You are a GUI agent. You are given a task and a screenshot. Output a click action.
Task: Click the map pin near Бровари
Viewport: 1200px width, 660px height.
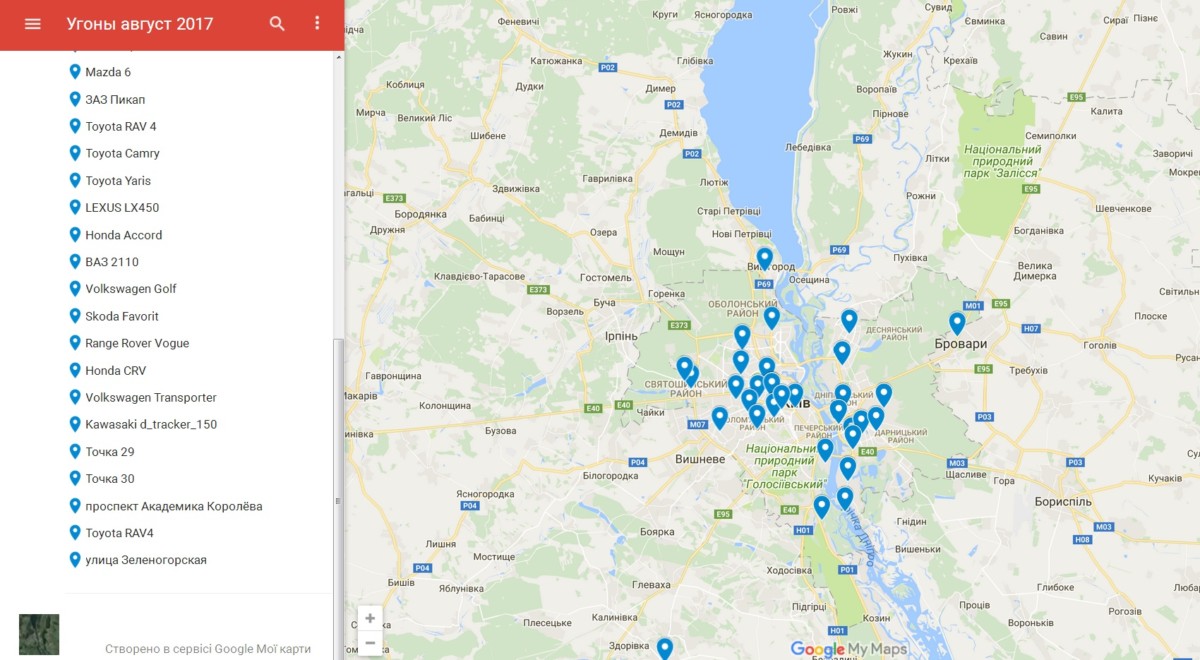pos(957,322)
